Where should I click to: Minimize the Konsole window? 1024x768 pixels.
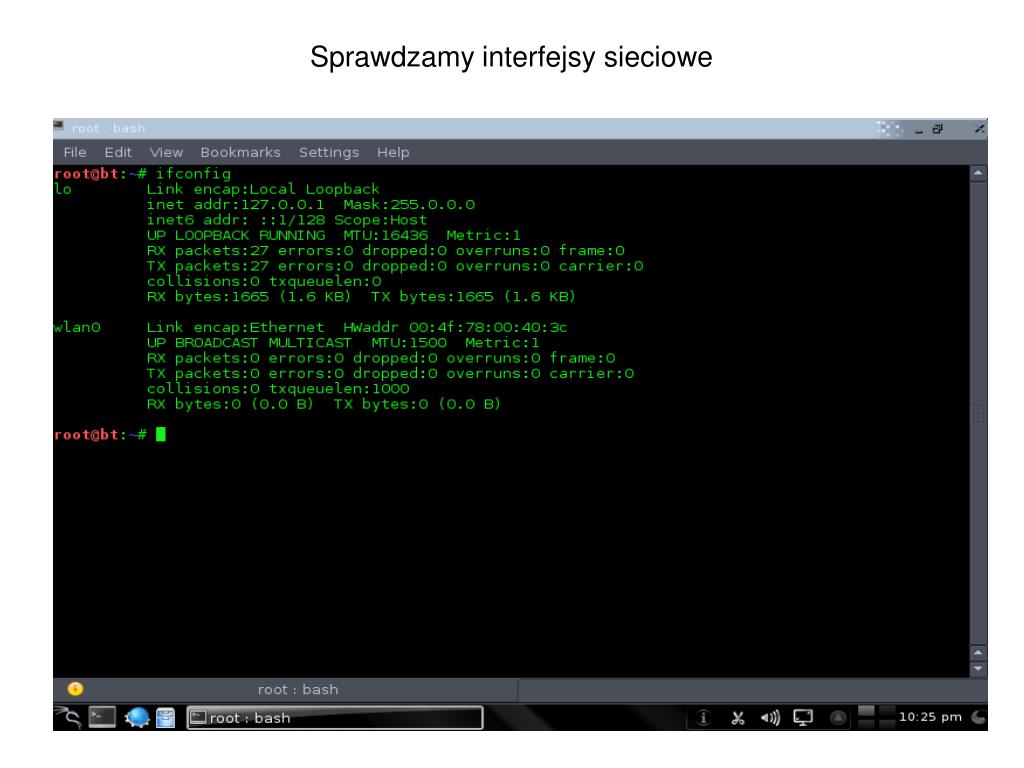(x=919, y=129)
